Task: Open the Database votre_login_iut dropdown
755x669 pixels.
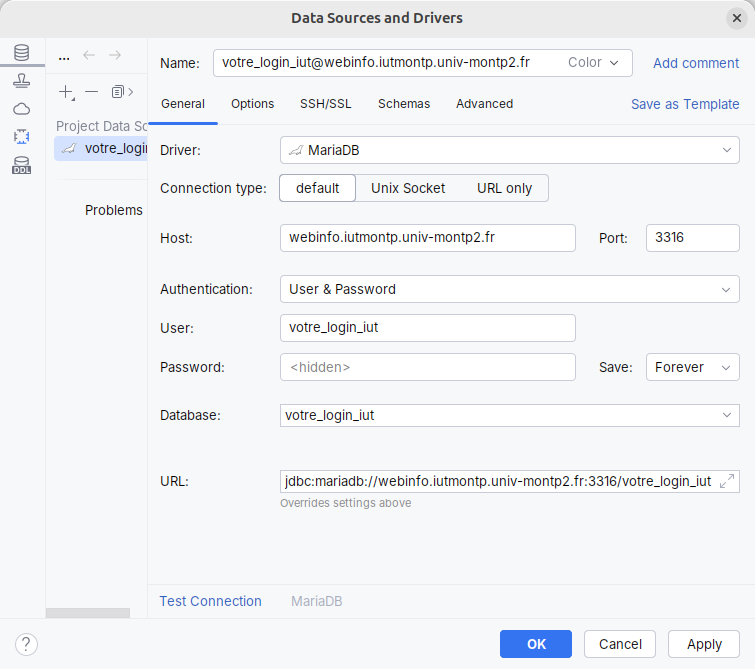Action: (509, 415)
